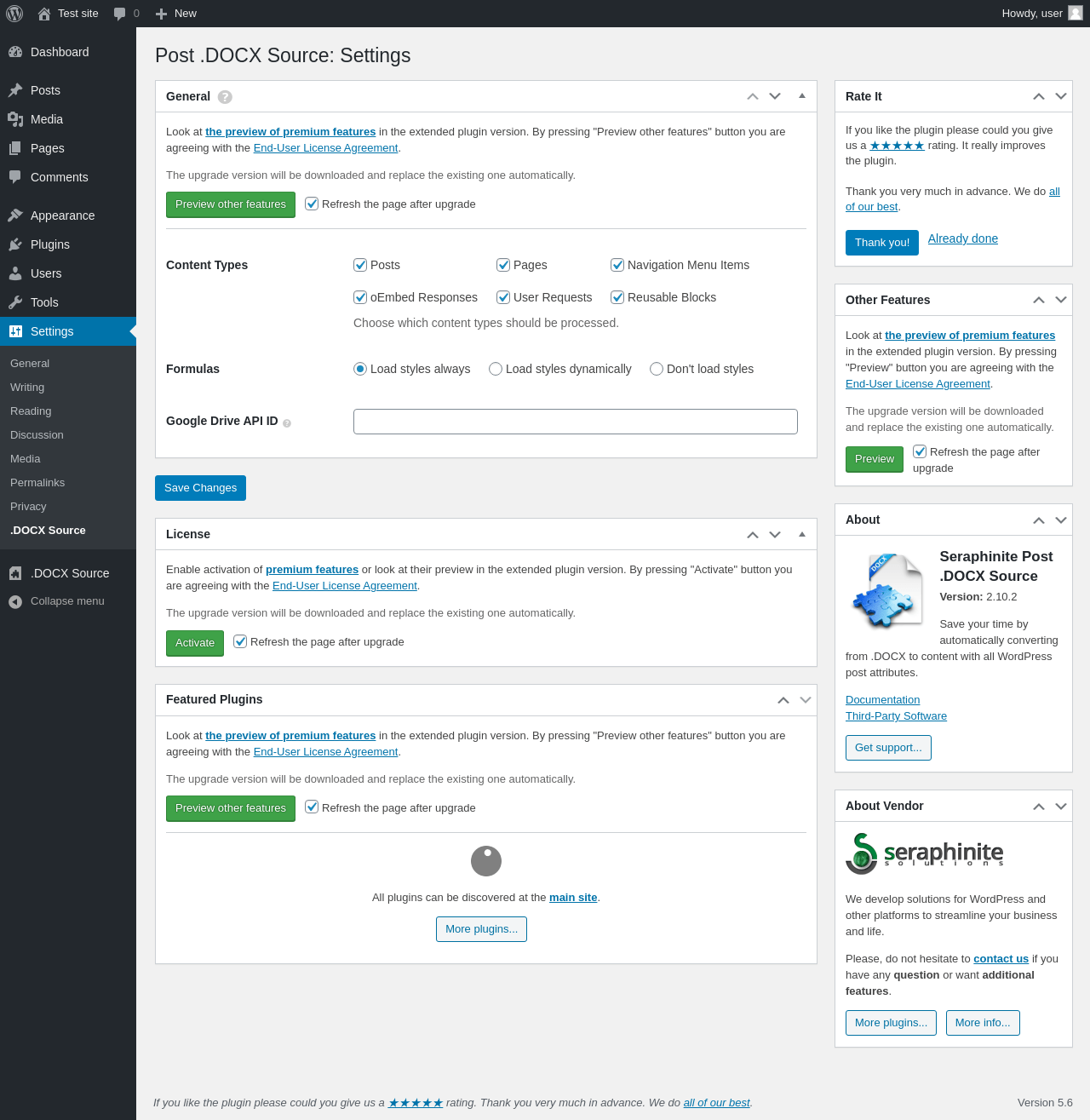Move the General panel down
This screenshot has height=1120, width=1090.
pyautogui.click(x=775, y=96)
